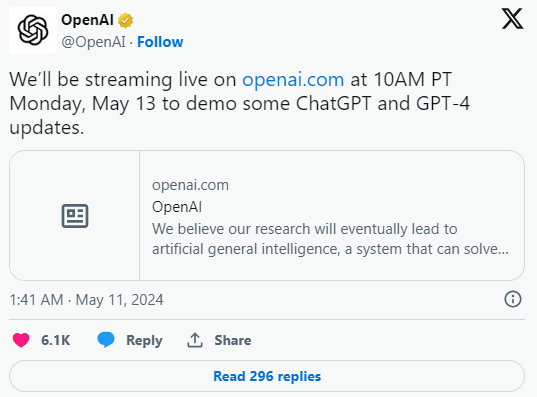Open the openai.com link in the tweet text
537x397 pixels.
[293, 79]
